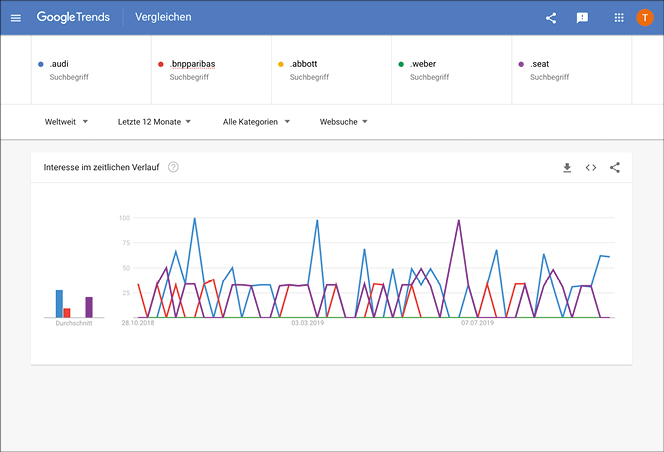The width and height of the screenshot is (664, 452).
Task: Click the 50 axis label
Action: pos(126,268)
